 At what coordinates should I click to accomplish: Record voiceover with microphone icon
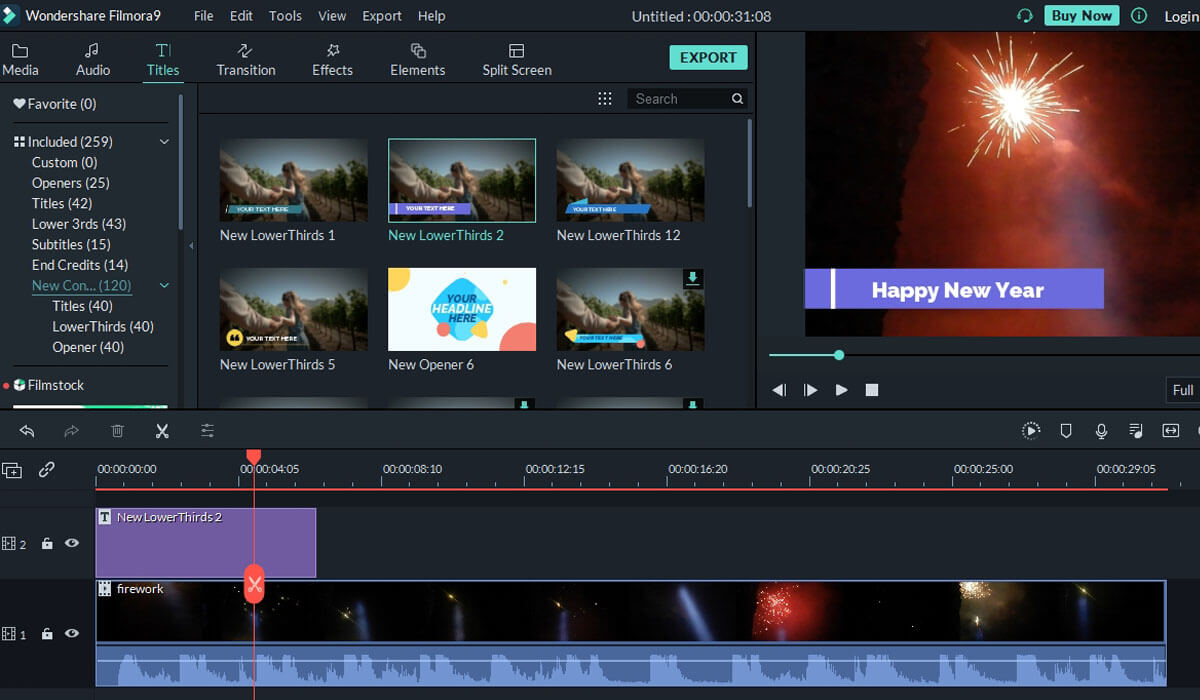coord(1101,431)
